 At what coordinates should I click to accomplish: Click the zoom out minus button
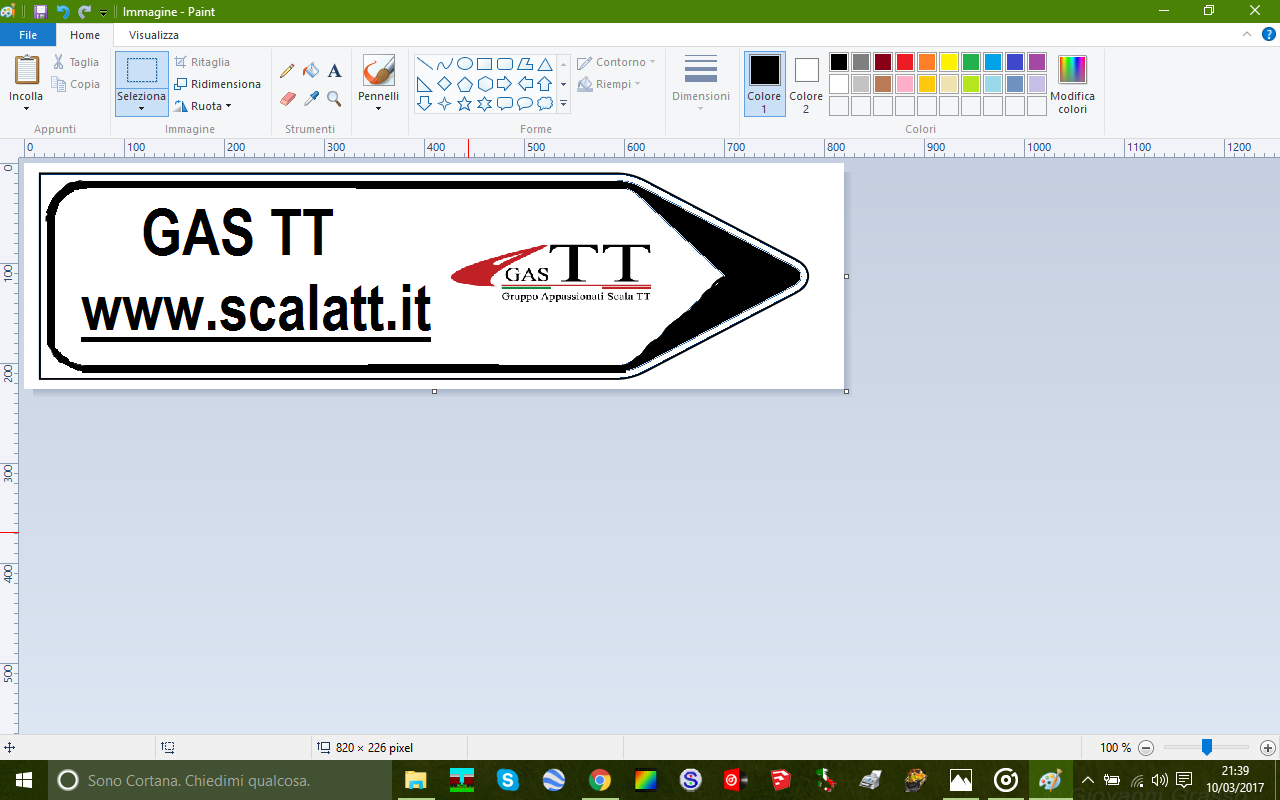click(x=1146, y=748)
